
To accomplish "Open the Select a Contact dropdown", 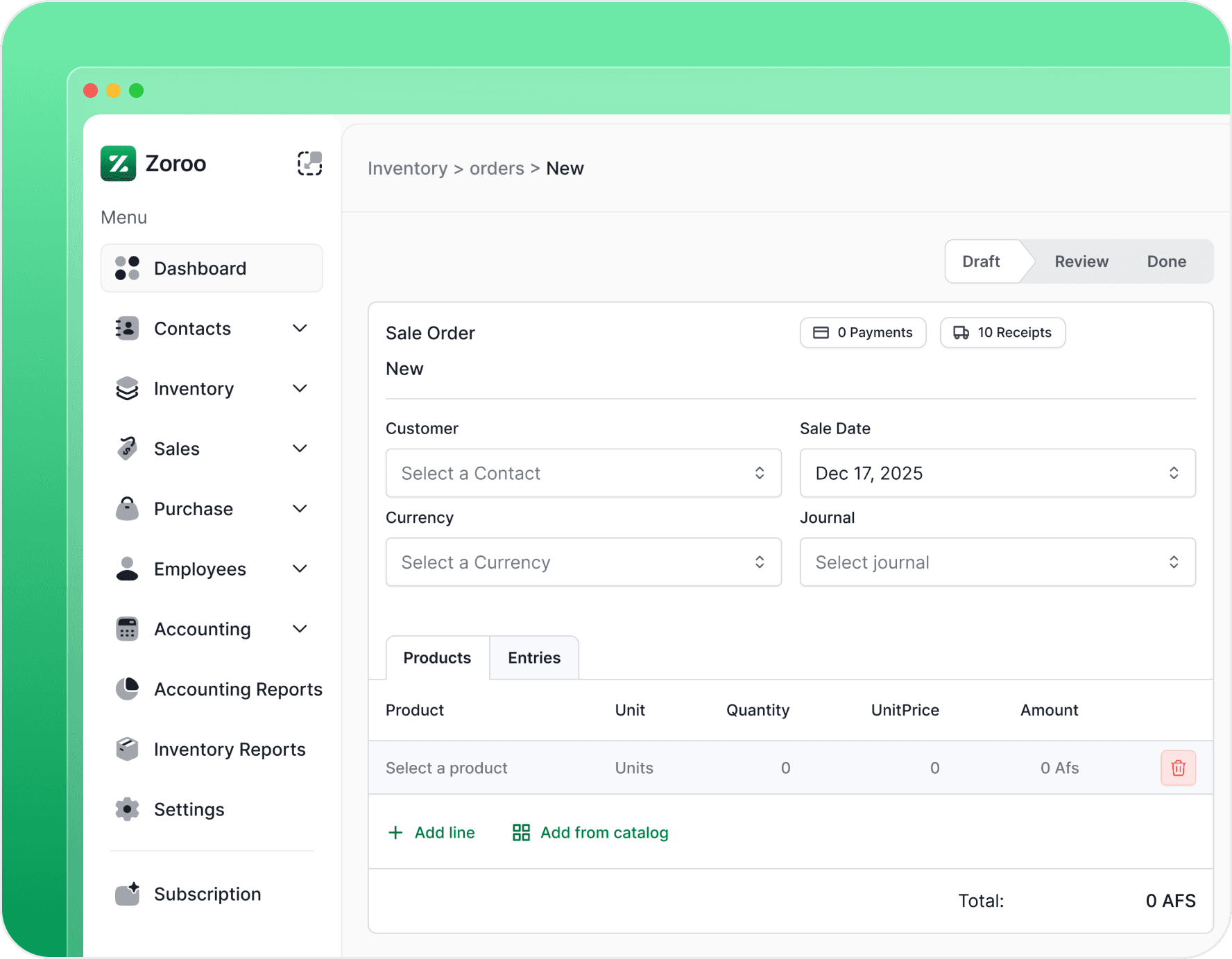I will click(x=583, y=473).
